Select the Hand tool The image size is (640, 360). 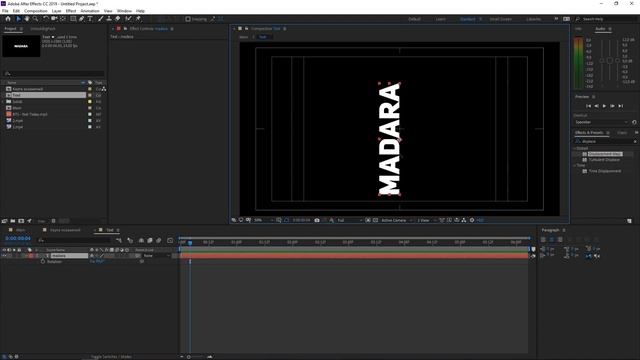coord(27,19)
